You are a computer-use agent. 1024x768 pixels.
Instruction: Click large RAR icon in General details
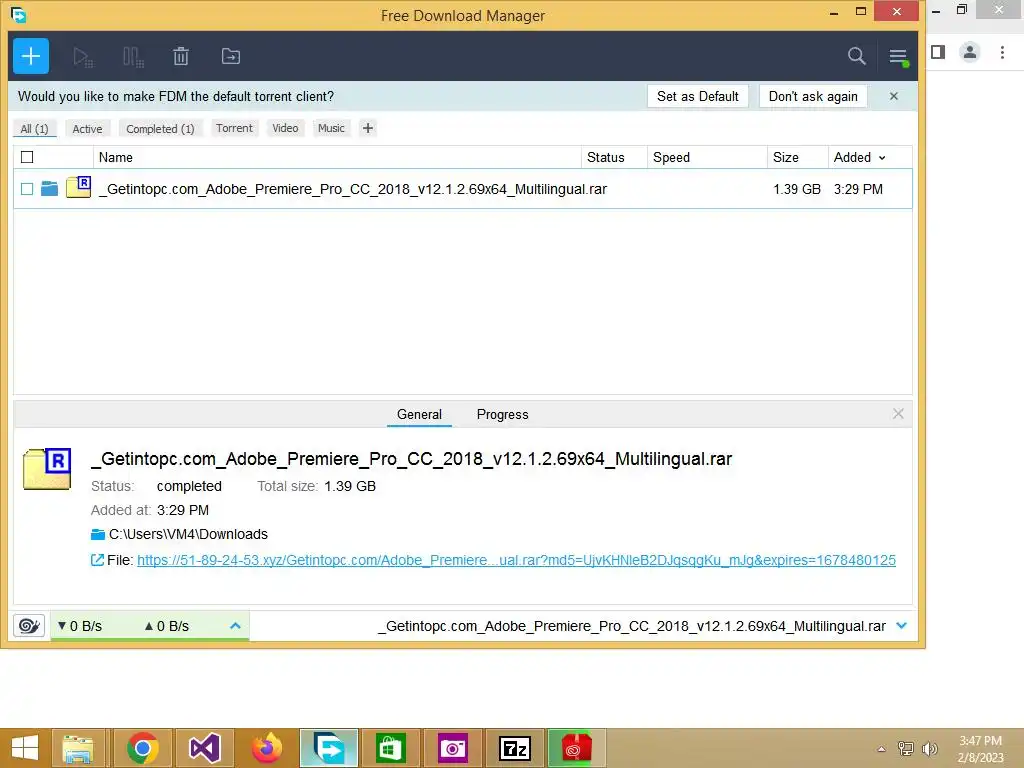tap(47, 468)
